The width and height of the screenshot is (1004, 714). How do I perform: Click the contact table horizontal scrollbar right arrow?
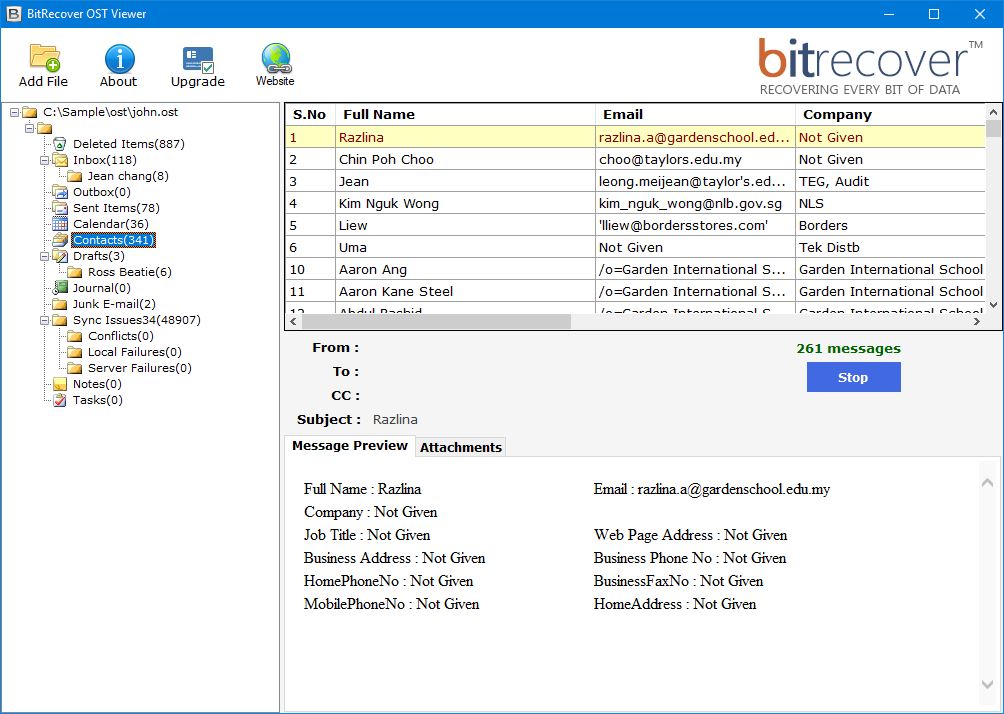point(977,321)
